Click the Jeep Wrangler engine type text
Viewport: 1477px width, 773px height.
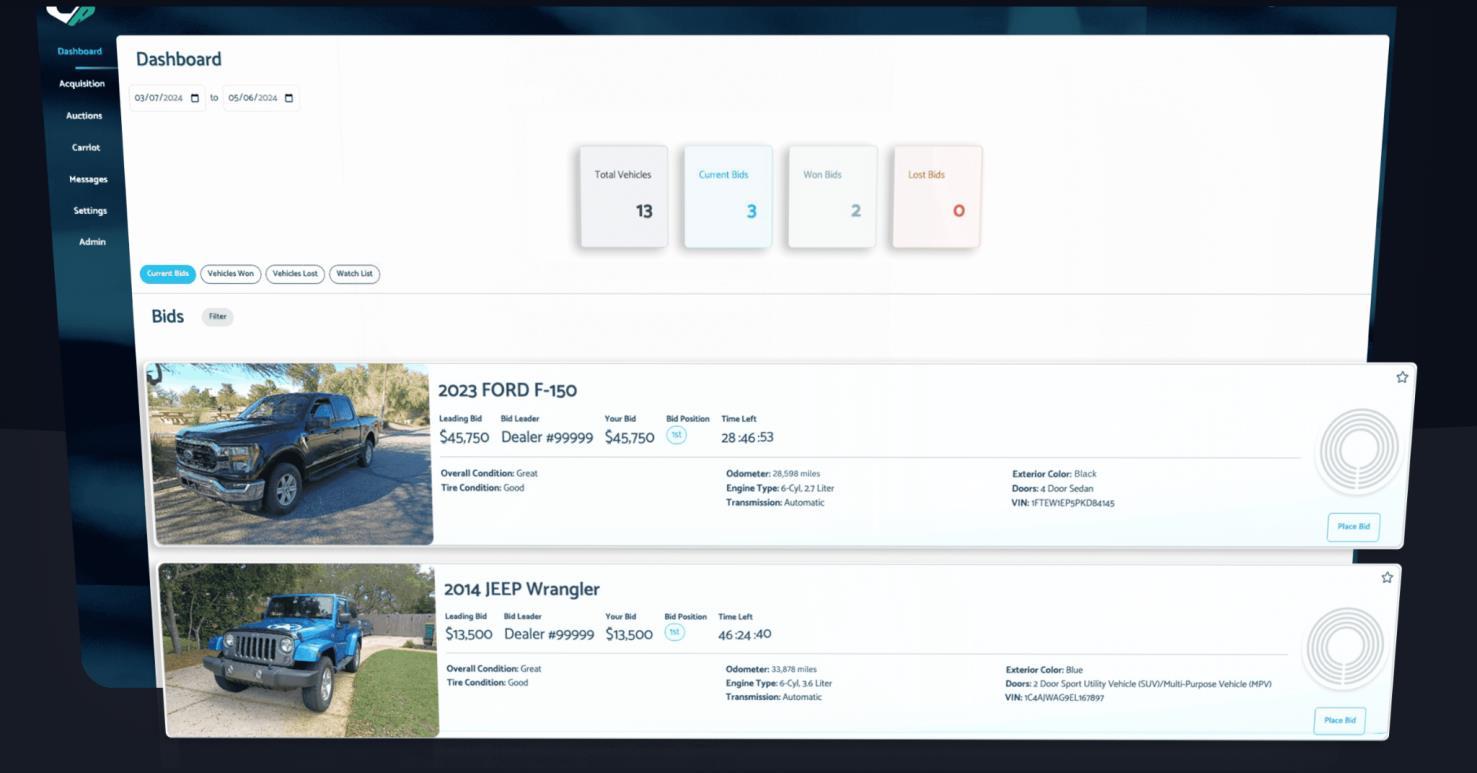[x=779, y=684]
